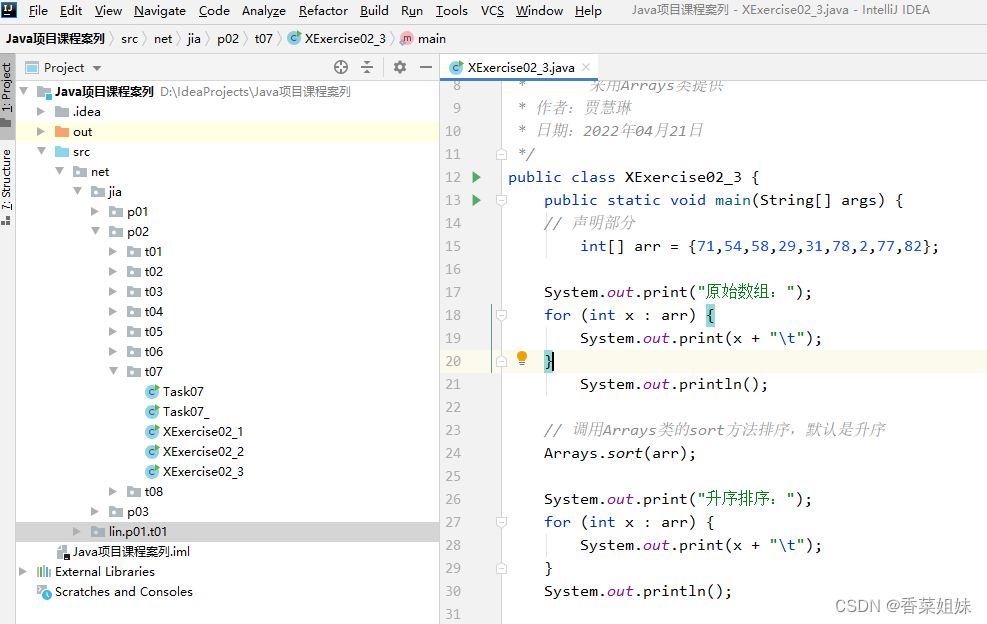Click the class icon in breadcrumb XExercise02_3
The image size is (987, 624).
[294, 38]
